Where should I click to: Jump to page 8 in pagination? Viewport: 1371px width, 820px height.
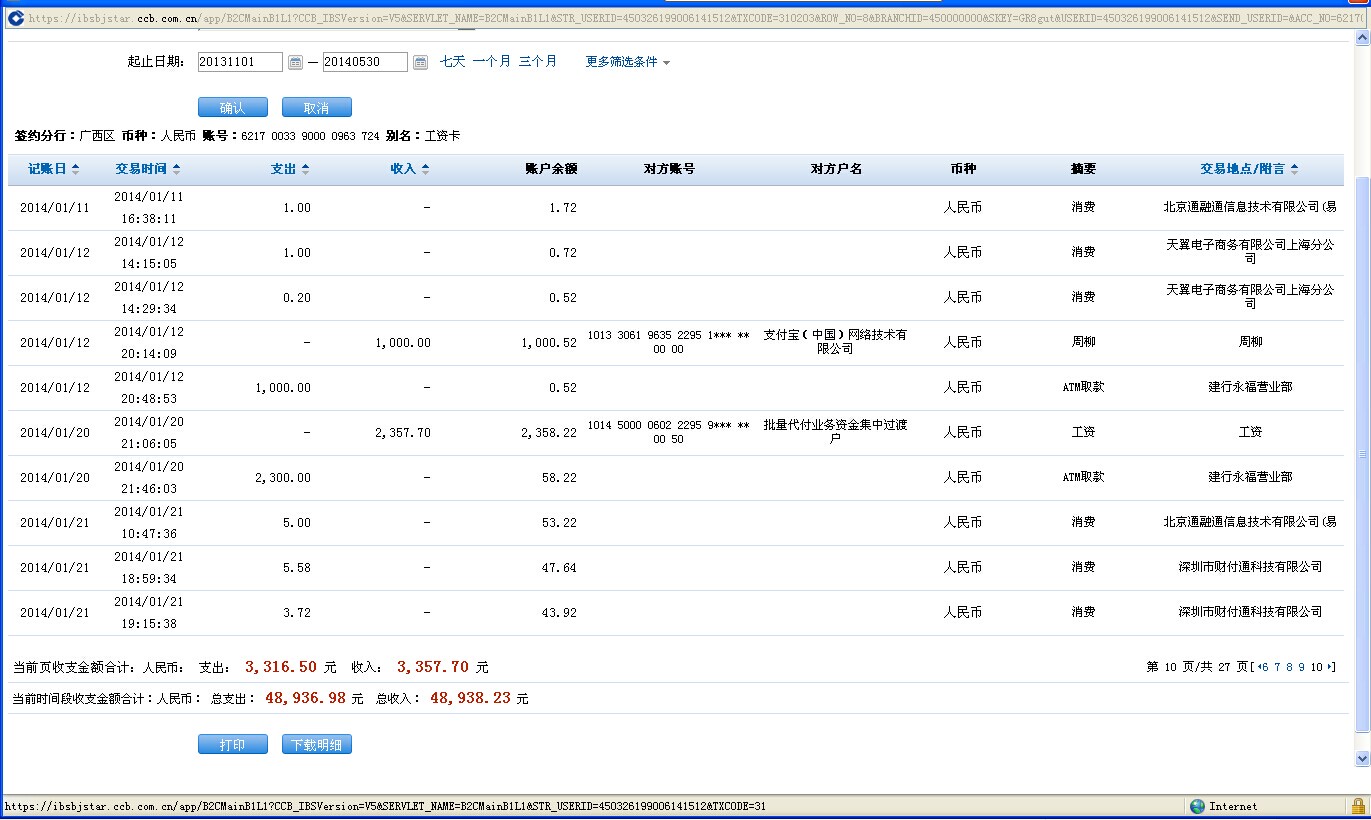point(1289,667)
